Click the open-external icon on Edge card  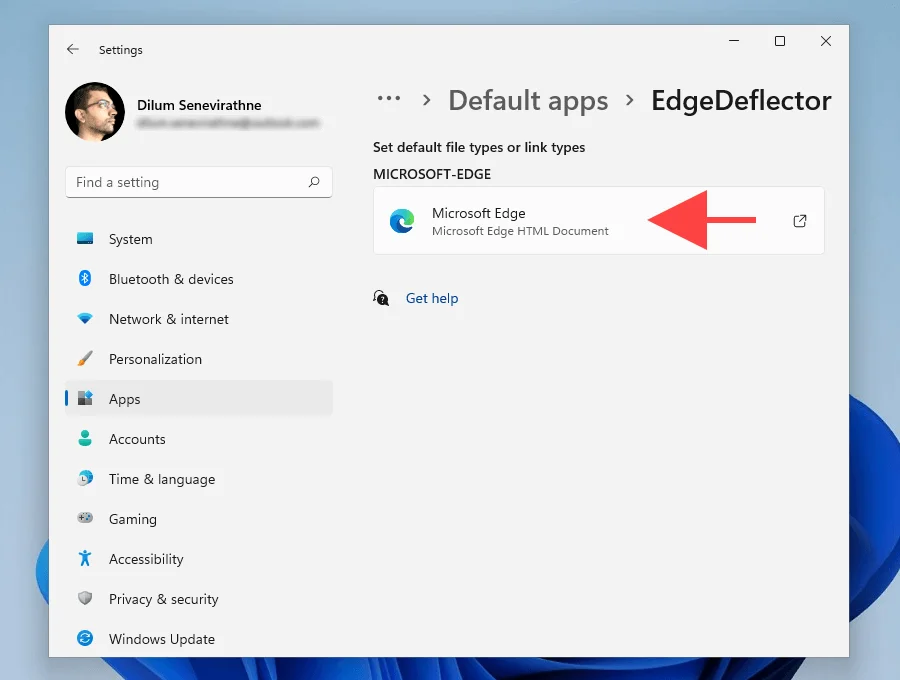click(800, 221)
